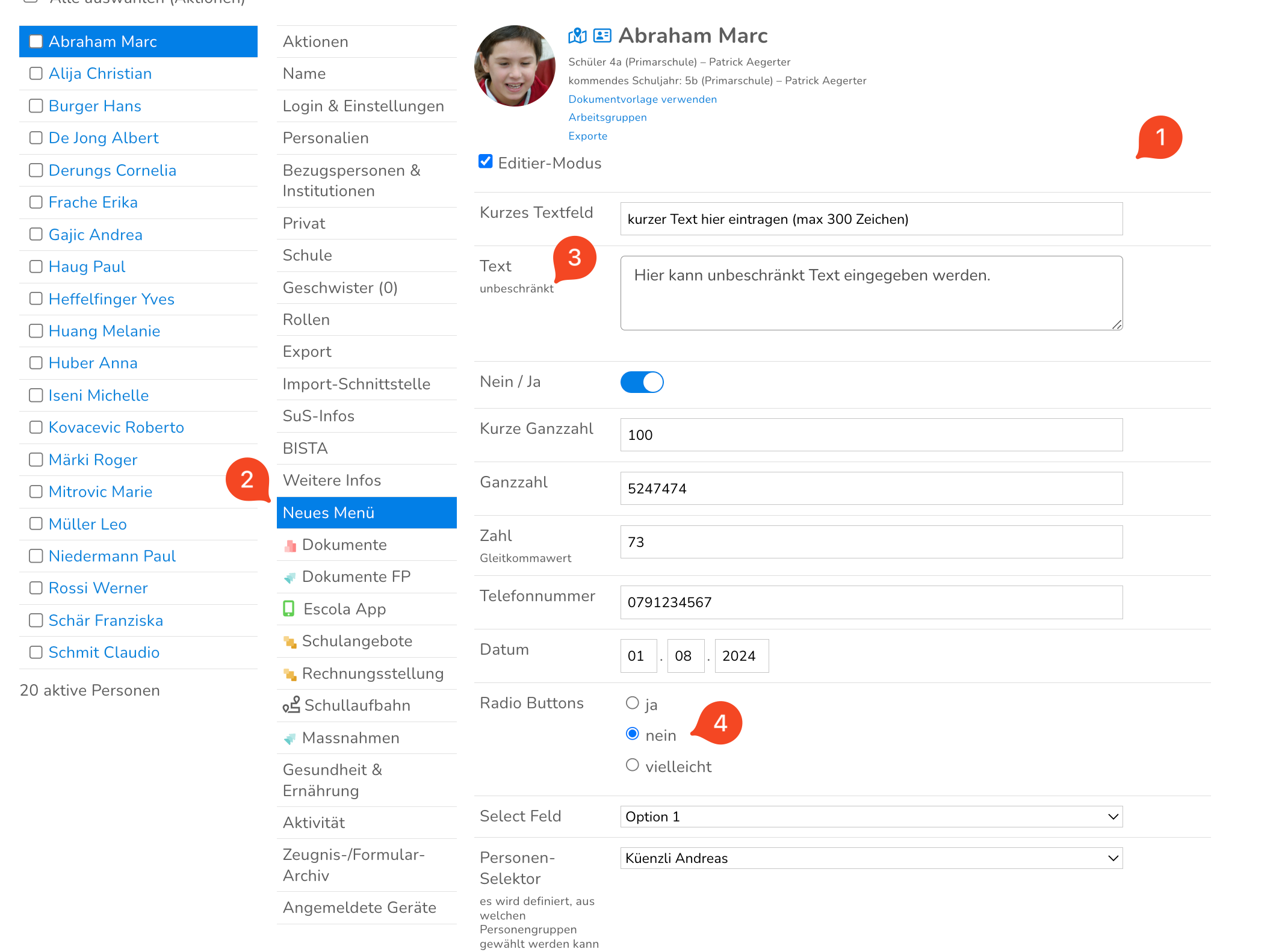Click the yellow icon beside Schulangebote
The width and height of the screenshot is (1282, 952).
[x=290, y=642]
